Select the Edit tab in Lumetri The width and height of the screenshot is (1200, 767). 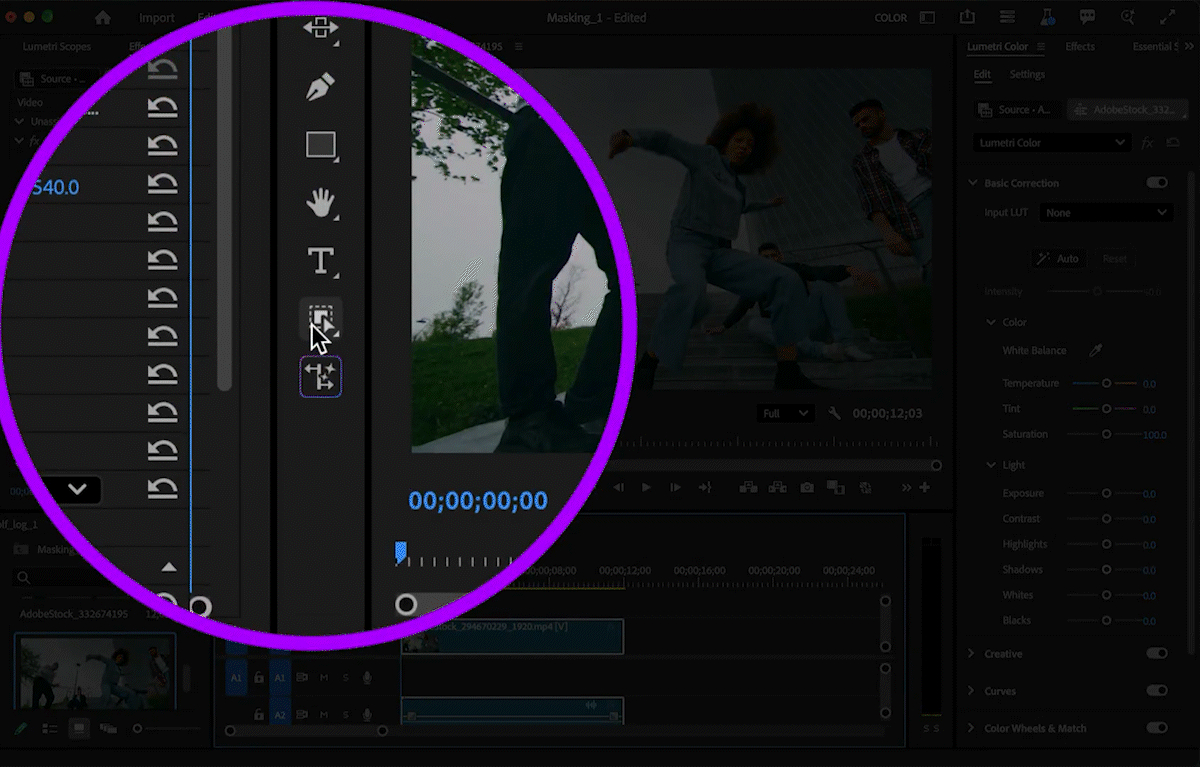click(982, 75)
